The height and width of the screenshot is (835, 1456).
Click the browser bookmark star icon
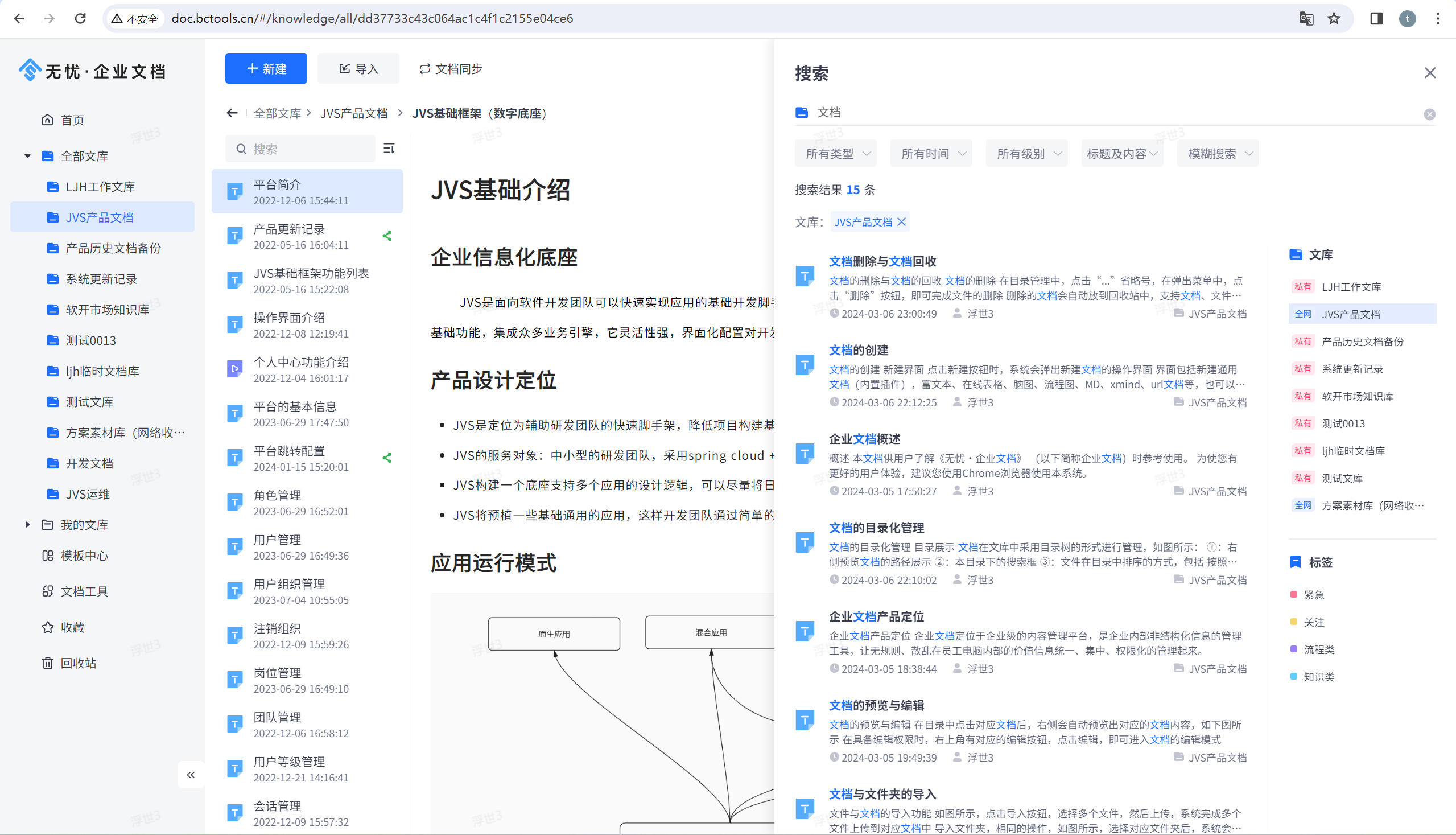point(1334,18)
